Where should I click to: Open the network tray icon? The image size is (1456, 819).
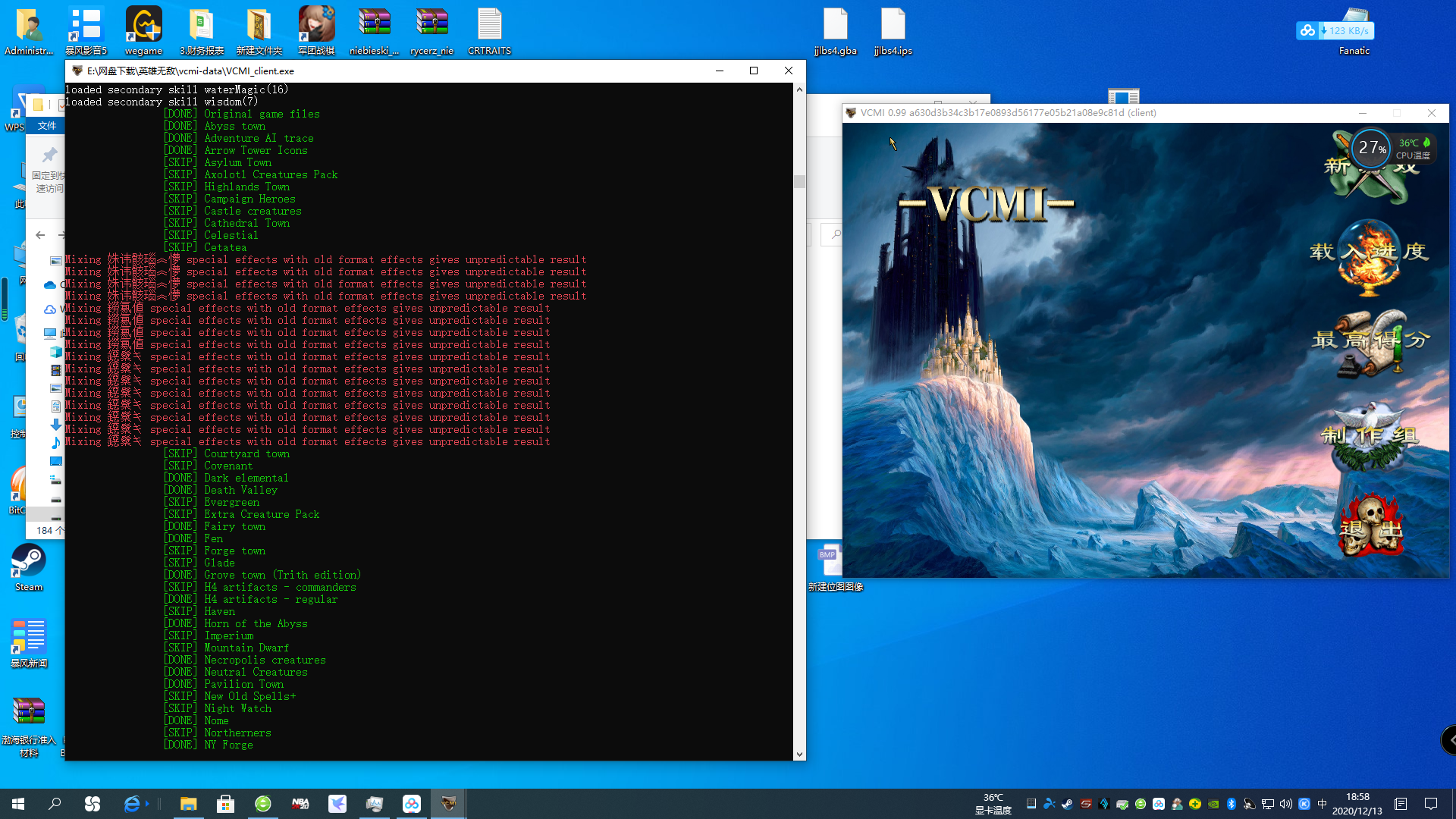[1268, 804]
